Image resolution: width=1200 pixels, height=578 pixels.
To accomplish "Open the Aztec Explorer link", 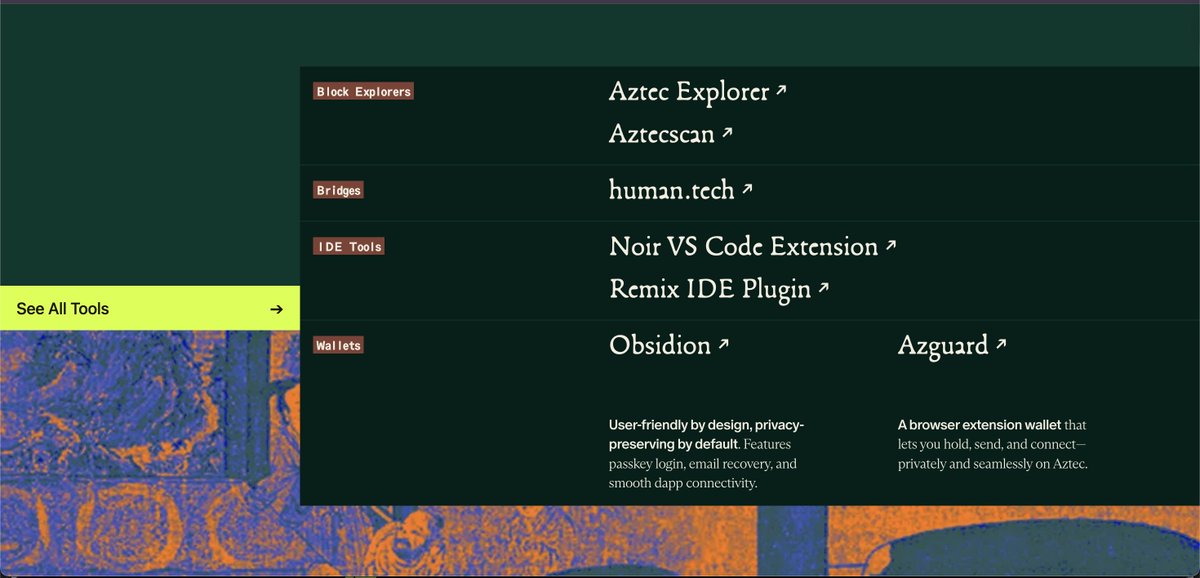I will (x=697, y=92).
